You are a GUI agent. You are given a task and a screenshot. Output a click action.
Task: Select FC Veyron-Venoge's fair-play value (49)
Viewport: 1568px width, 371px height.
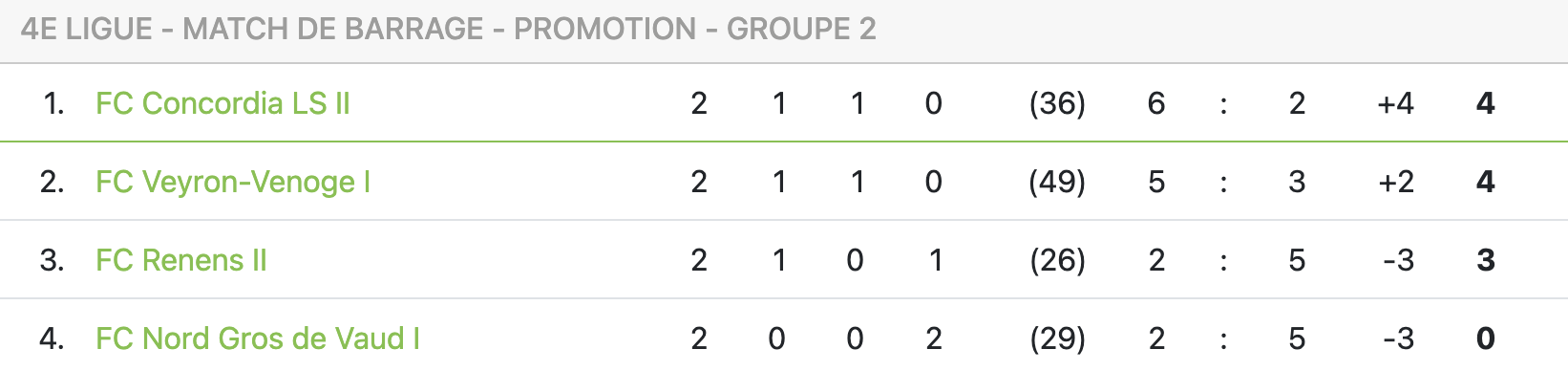point(1057,182)
